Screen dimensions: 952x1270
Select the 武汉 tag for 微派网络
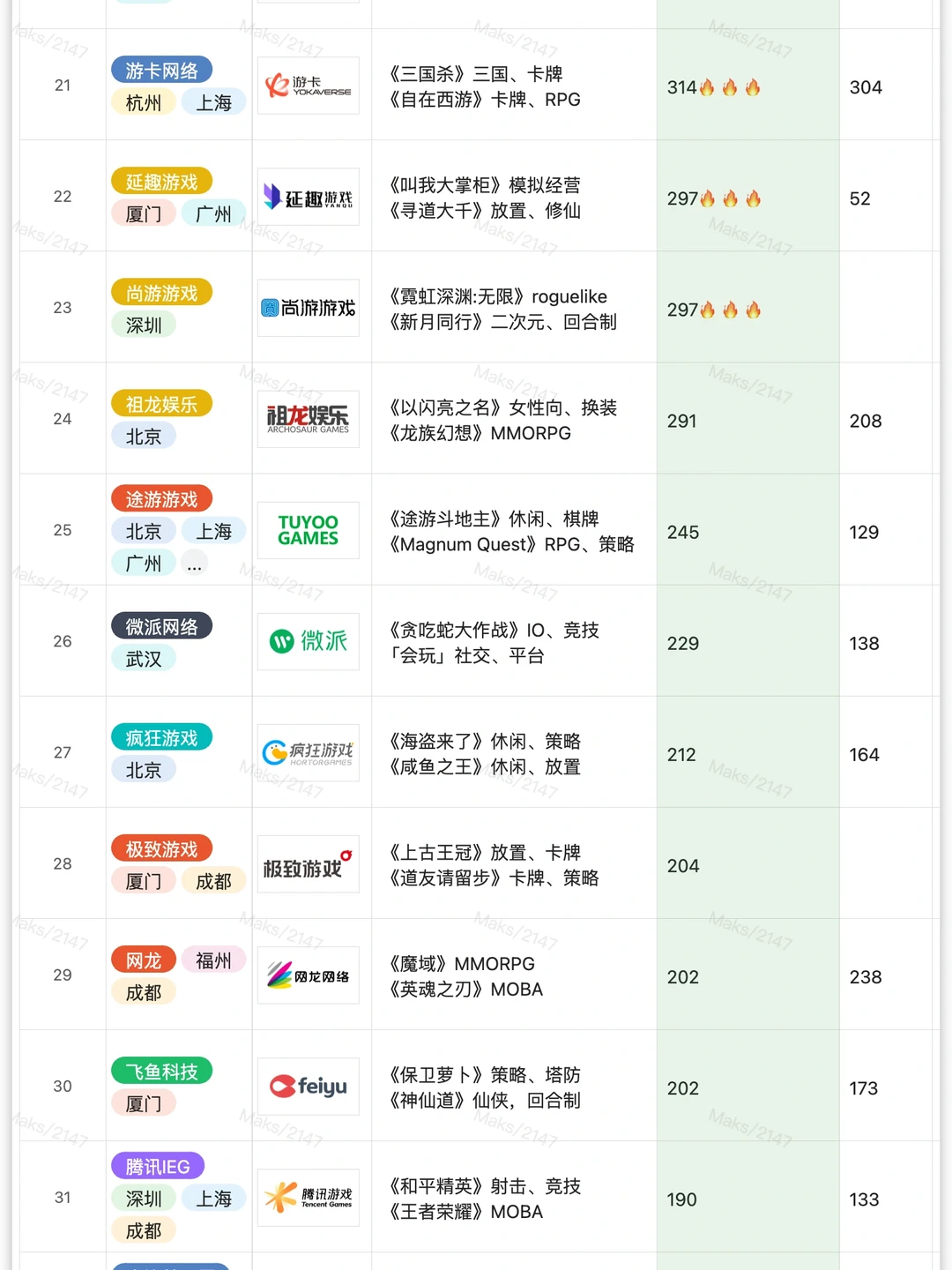click(x=144, y=658)
